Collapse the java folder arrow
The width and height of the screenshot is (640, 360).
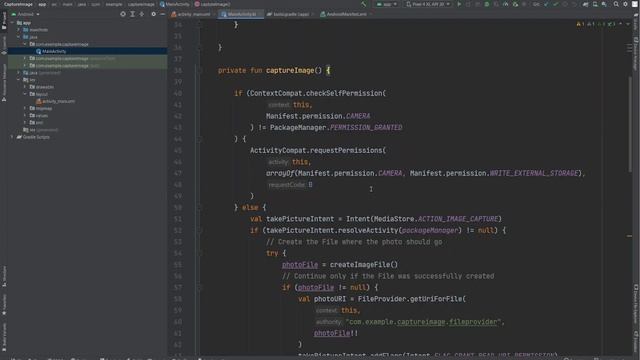point(19,37)
